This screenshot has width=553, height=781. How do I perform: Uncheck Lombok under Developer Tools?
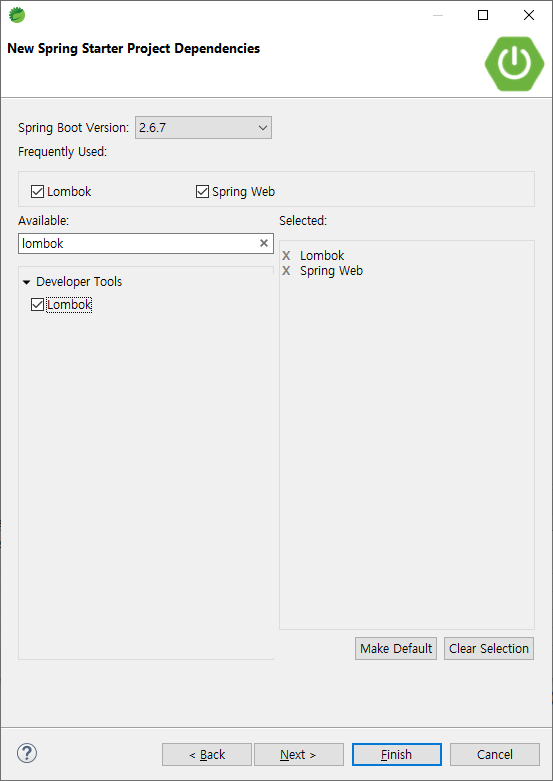coord(37,304)
